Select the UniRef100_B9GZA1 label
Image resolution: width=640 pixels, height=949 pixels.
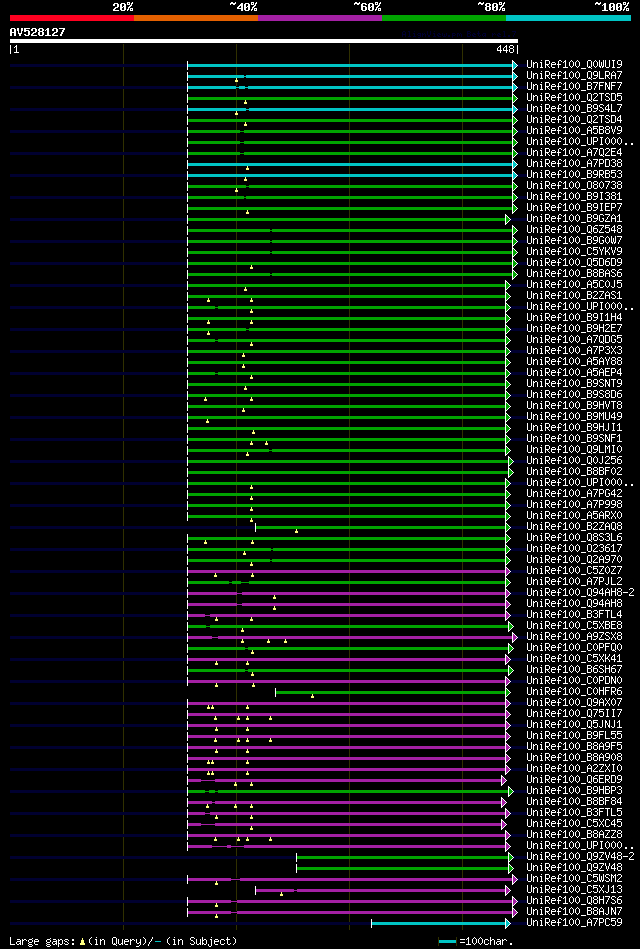(x=575, y=218)
